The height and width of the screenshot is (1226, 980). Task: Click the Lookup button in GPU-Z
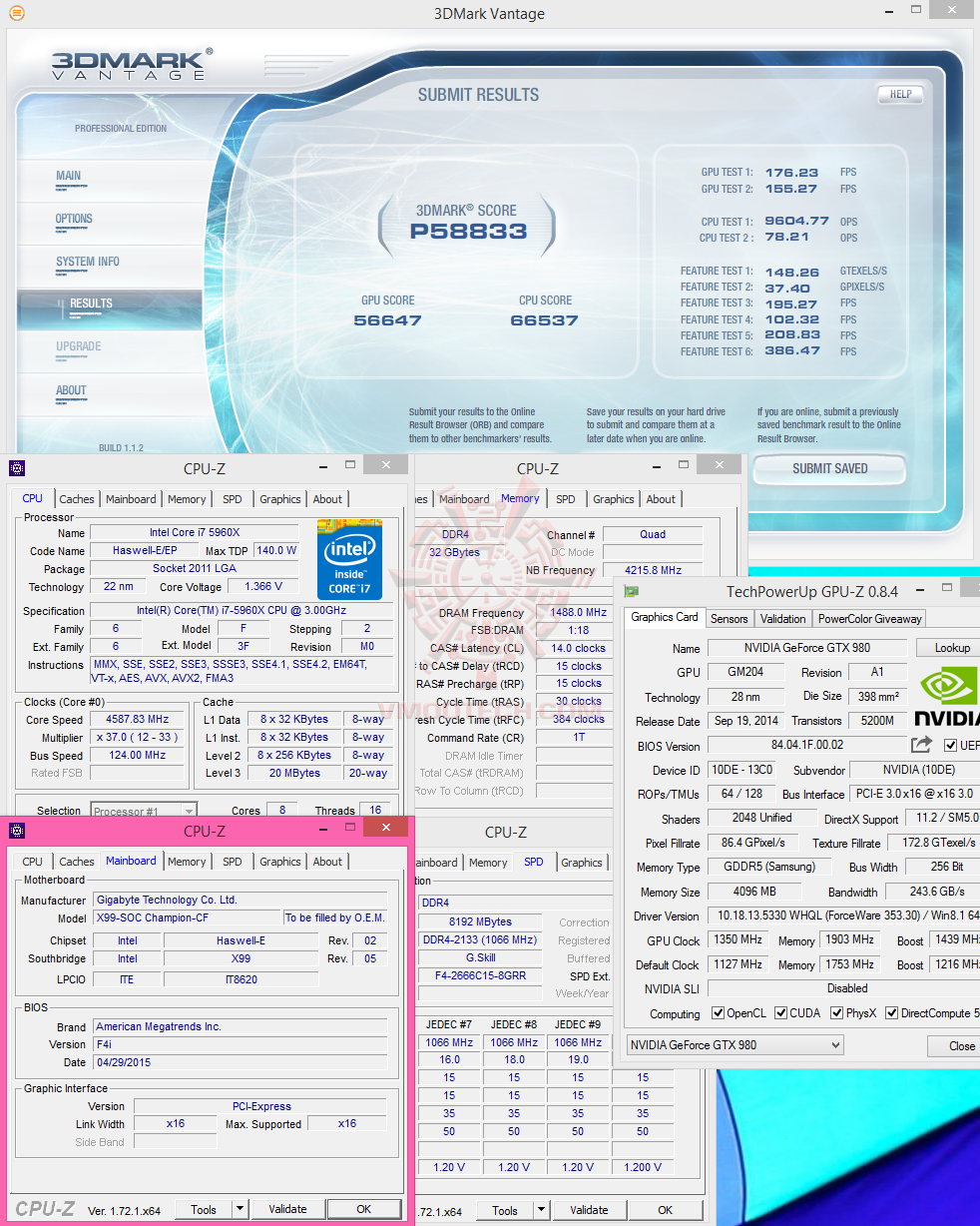click(948, 648)
